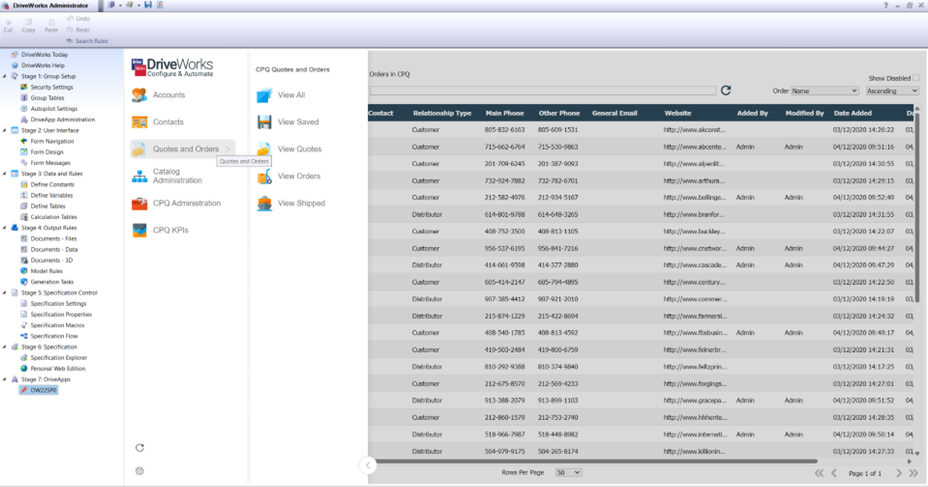Select Catalog Administration icon
This screenshot has height=487, width=928.
[140, 176]
